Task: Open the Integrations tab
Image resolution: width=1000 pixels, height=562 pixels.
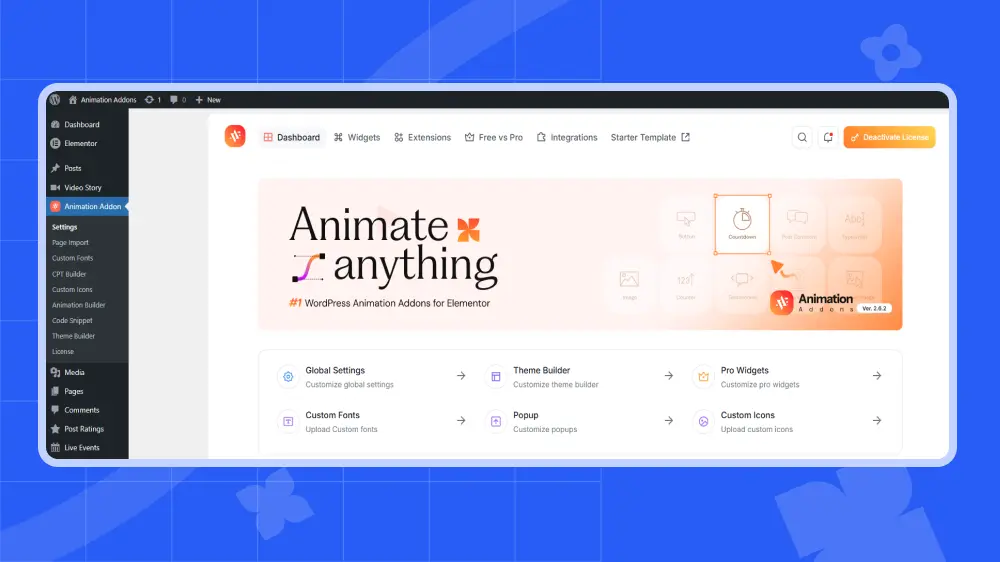Action: pyautogui.click(x=567, y=137)
